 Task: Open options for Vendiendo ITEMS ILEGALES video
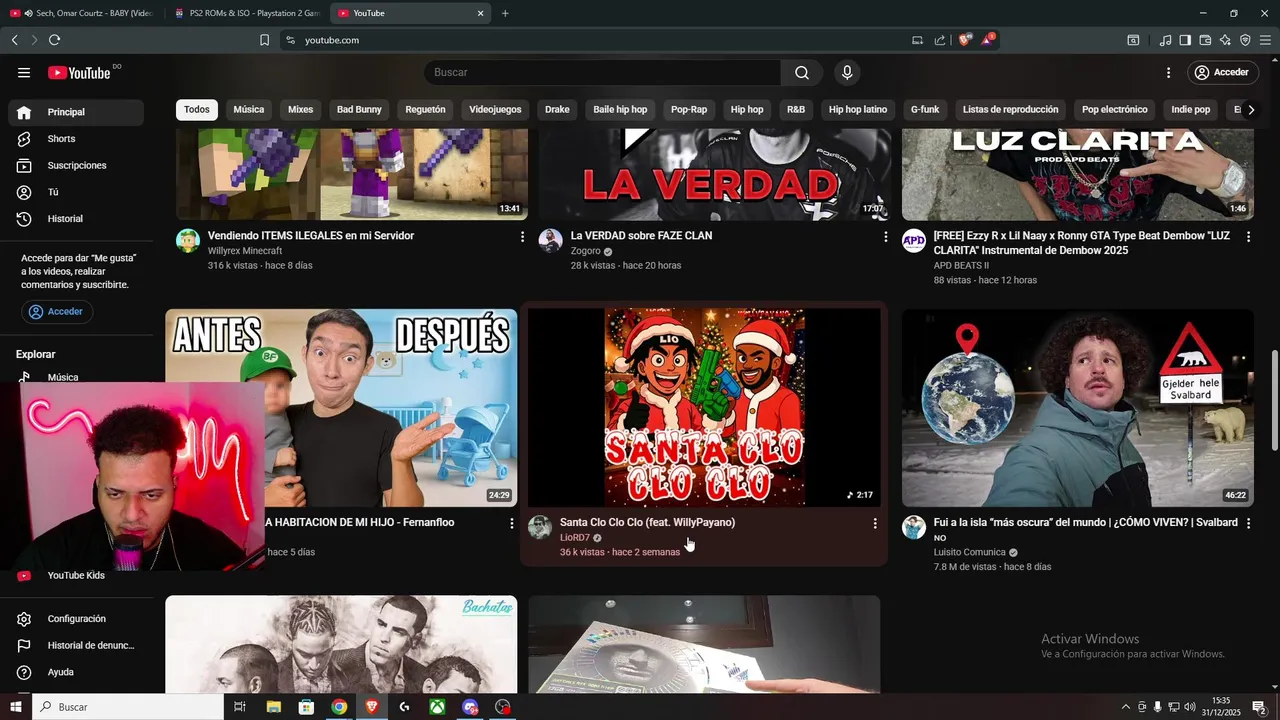(x=522, y=237)
